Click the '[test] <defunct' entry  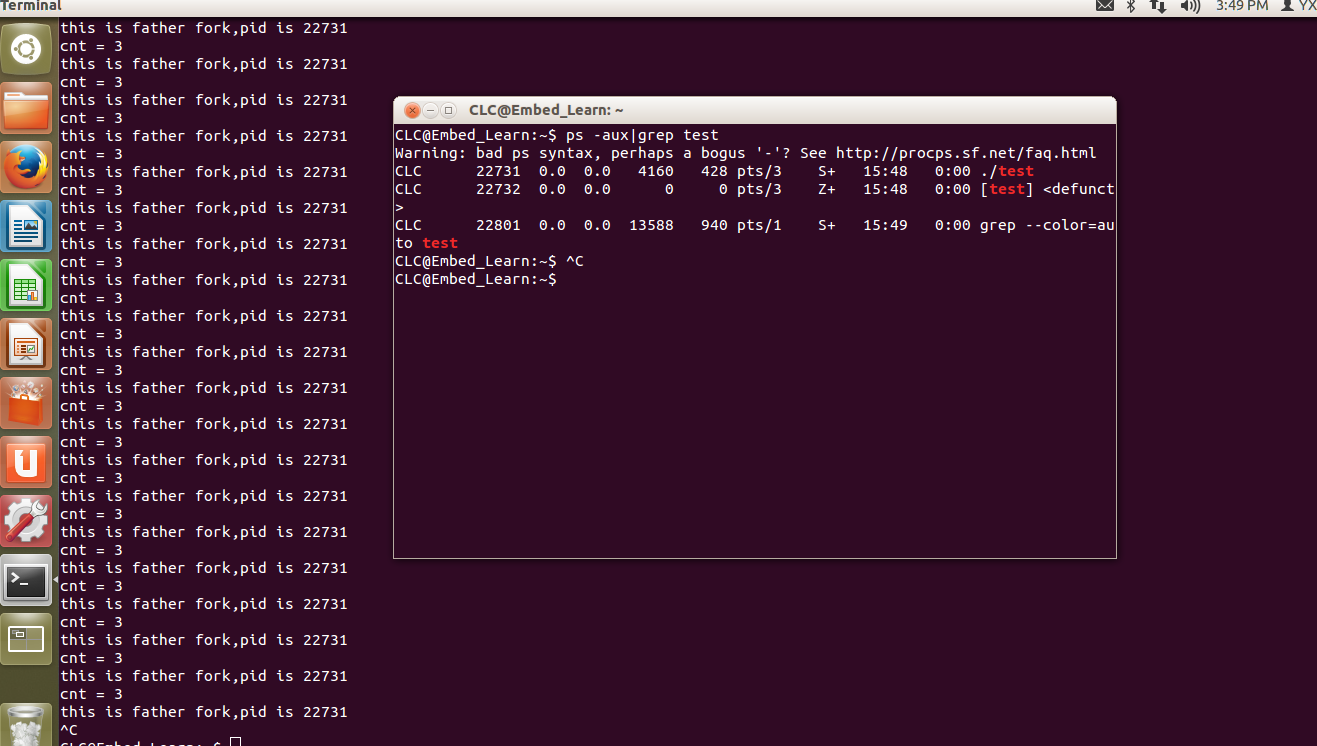point(1048,189)
